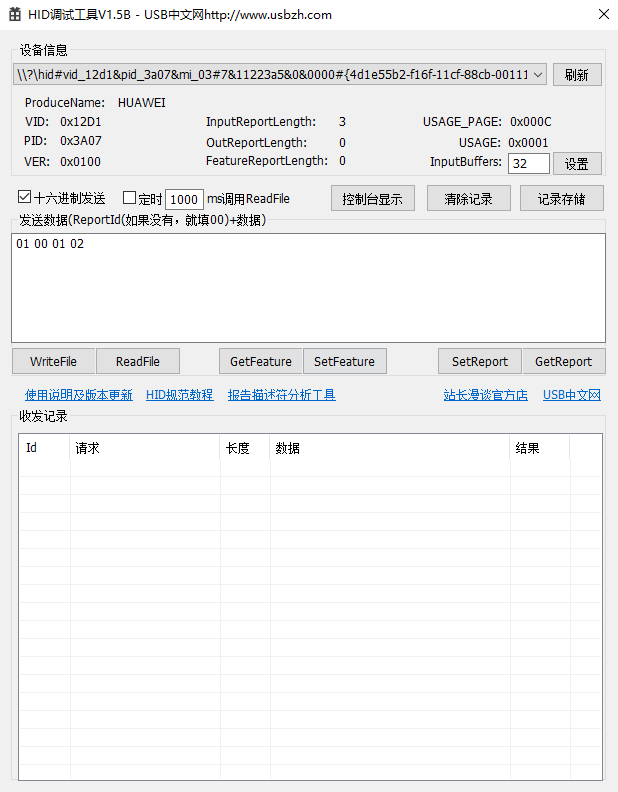Click the app icon in title bar
The image size is (618, 792).
[15, 15]
